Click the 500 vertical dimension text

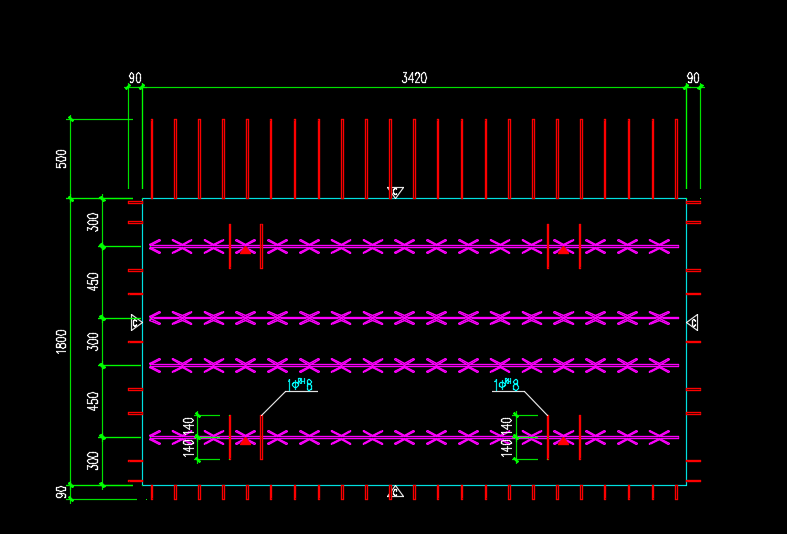pyautogui.click(x=61, y=159)
